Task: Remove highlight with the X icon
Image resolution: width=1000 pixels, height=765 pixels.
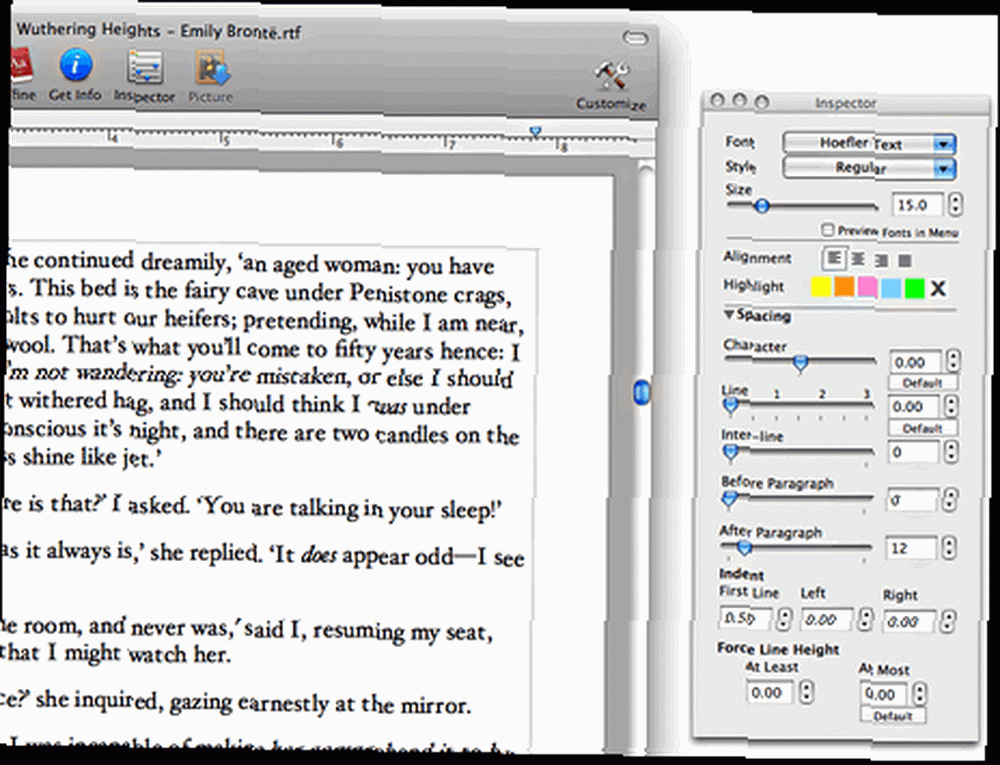Action: (938, 289)
